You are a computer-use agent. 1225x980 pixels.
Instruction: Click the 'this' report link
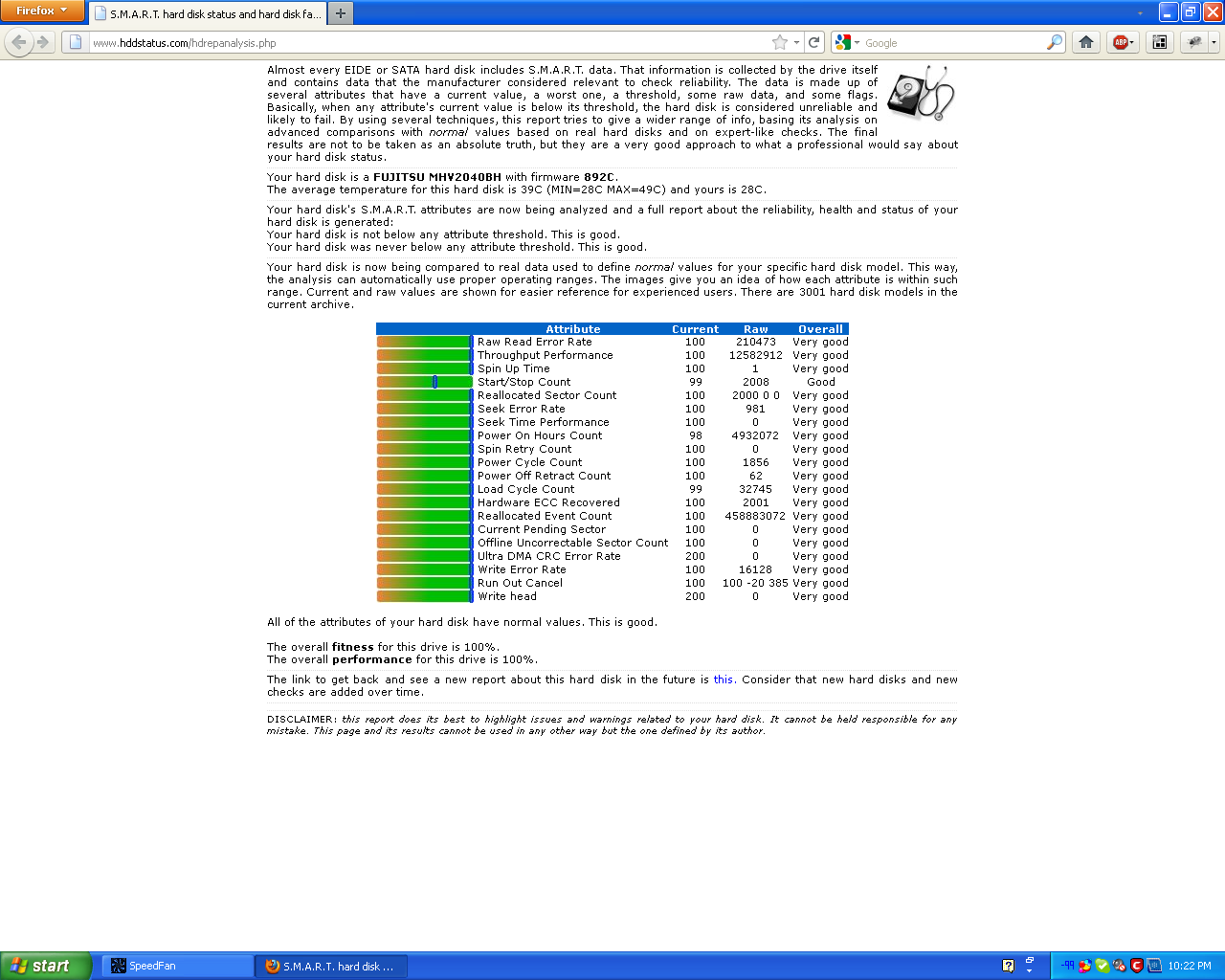(724, 679)
